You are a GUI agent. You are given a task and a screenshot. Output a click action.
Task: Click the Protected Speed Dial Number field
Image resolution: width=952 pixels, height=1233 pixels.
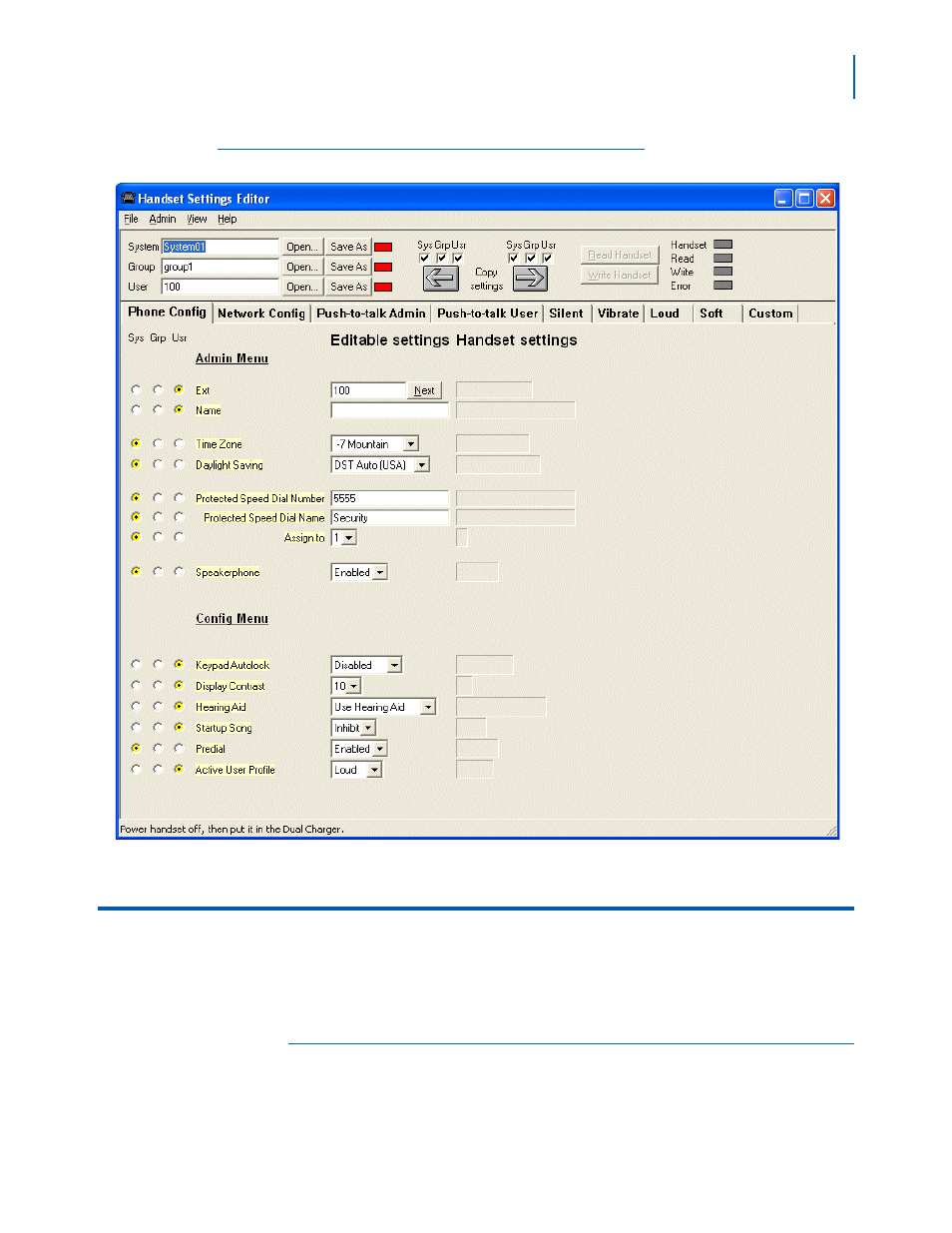(389, 498)
